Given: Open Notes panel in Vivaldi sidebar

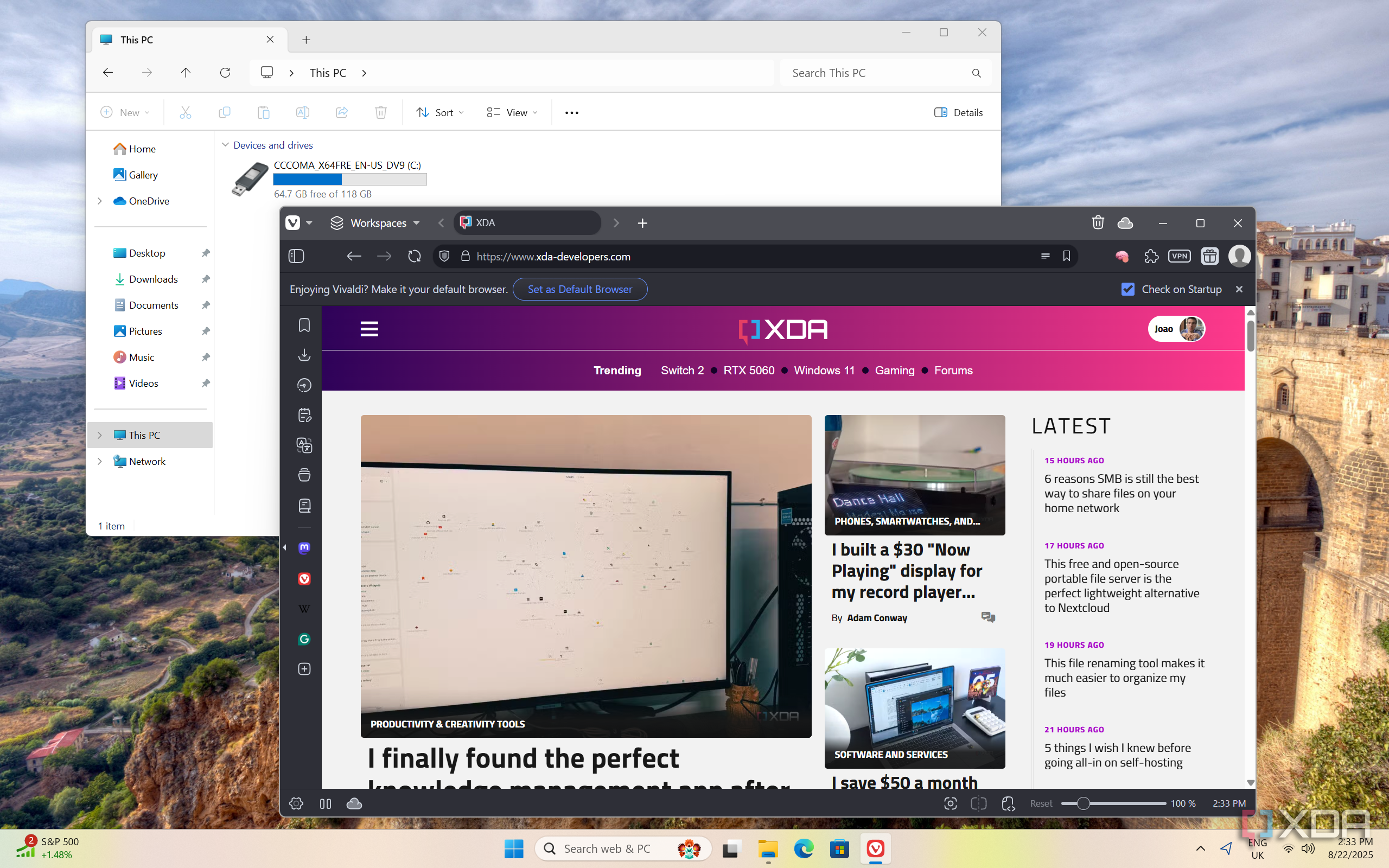Looking at the screenshot, I should 304,415.
